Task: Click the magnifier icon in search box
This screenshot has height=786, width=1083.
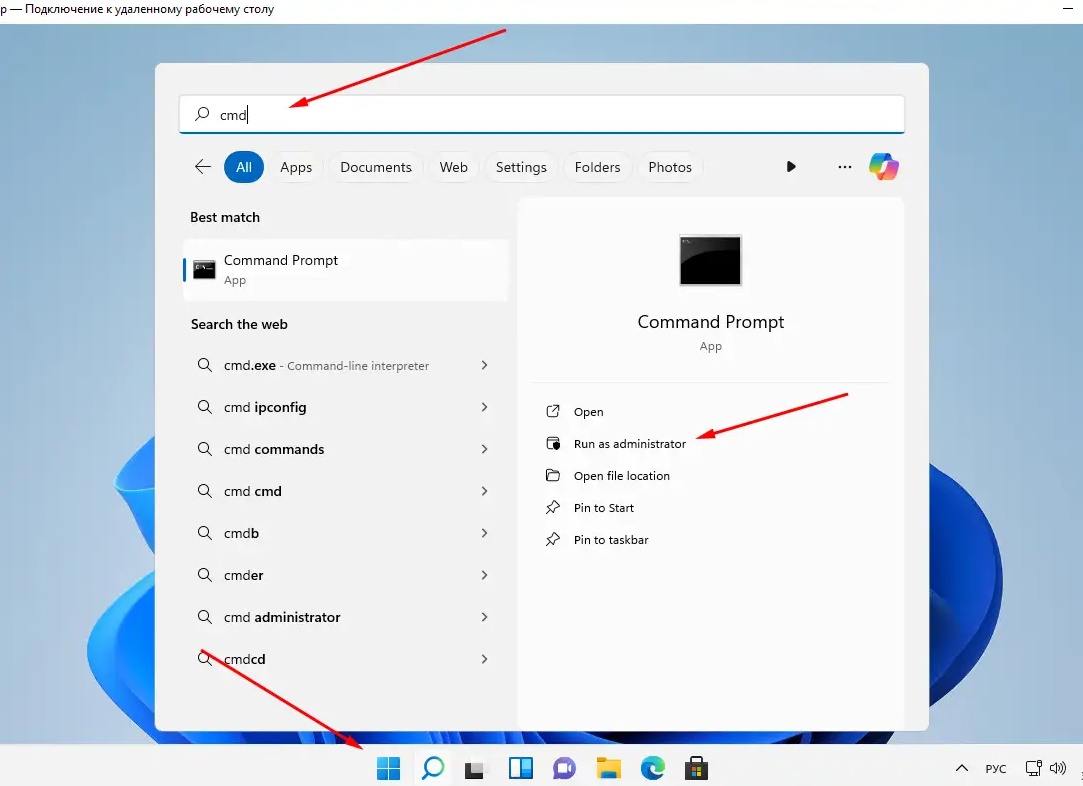Action: point(202,114)
